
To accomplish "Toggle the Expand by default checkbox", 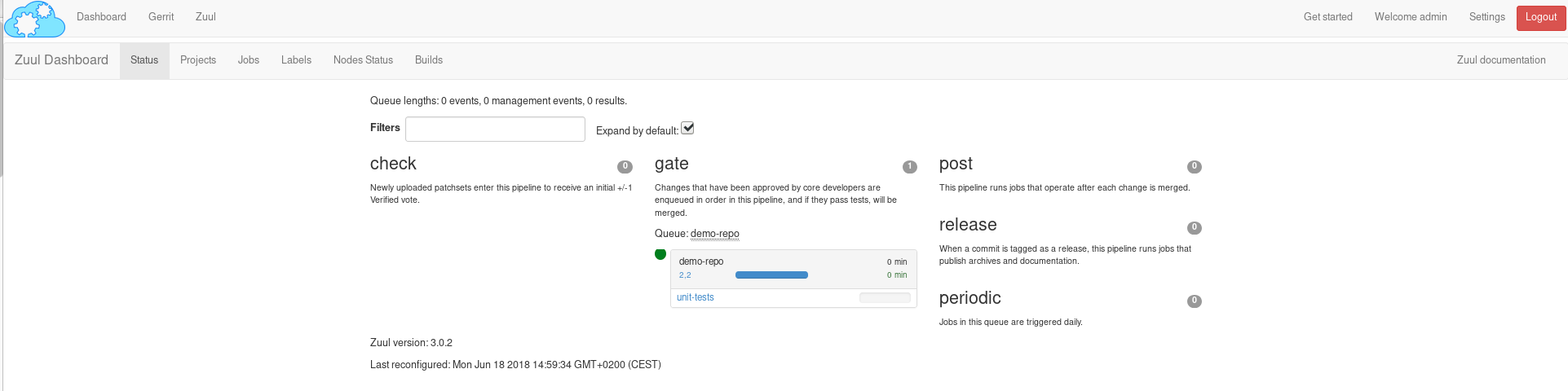I will pos(687,128).
